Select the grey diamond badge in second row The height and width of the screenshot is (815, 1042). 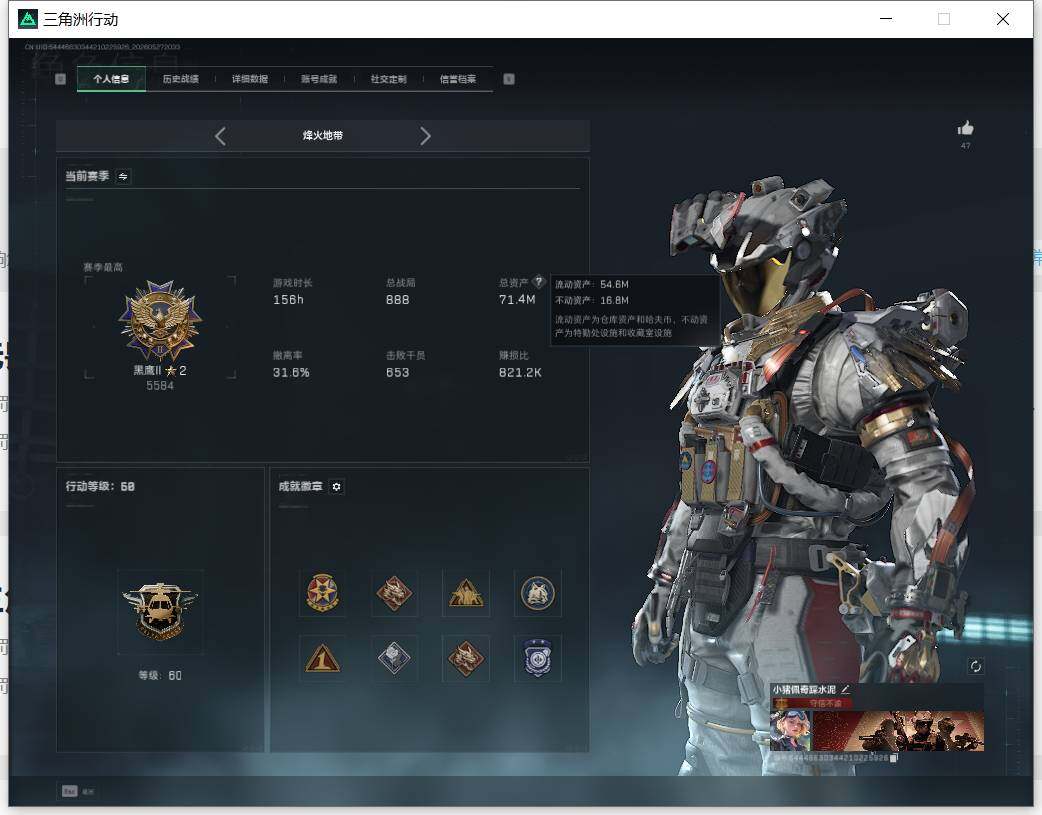(x=394, y=658)
